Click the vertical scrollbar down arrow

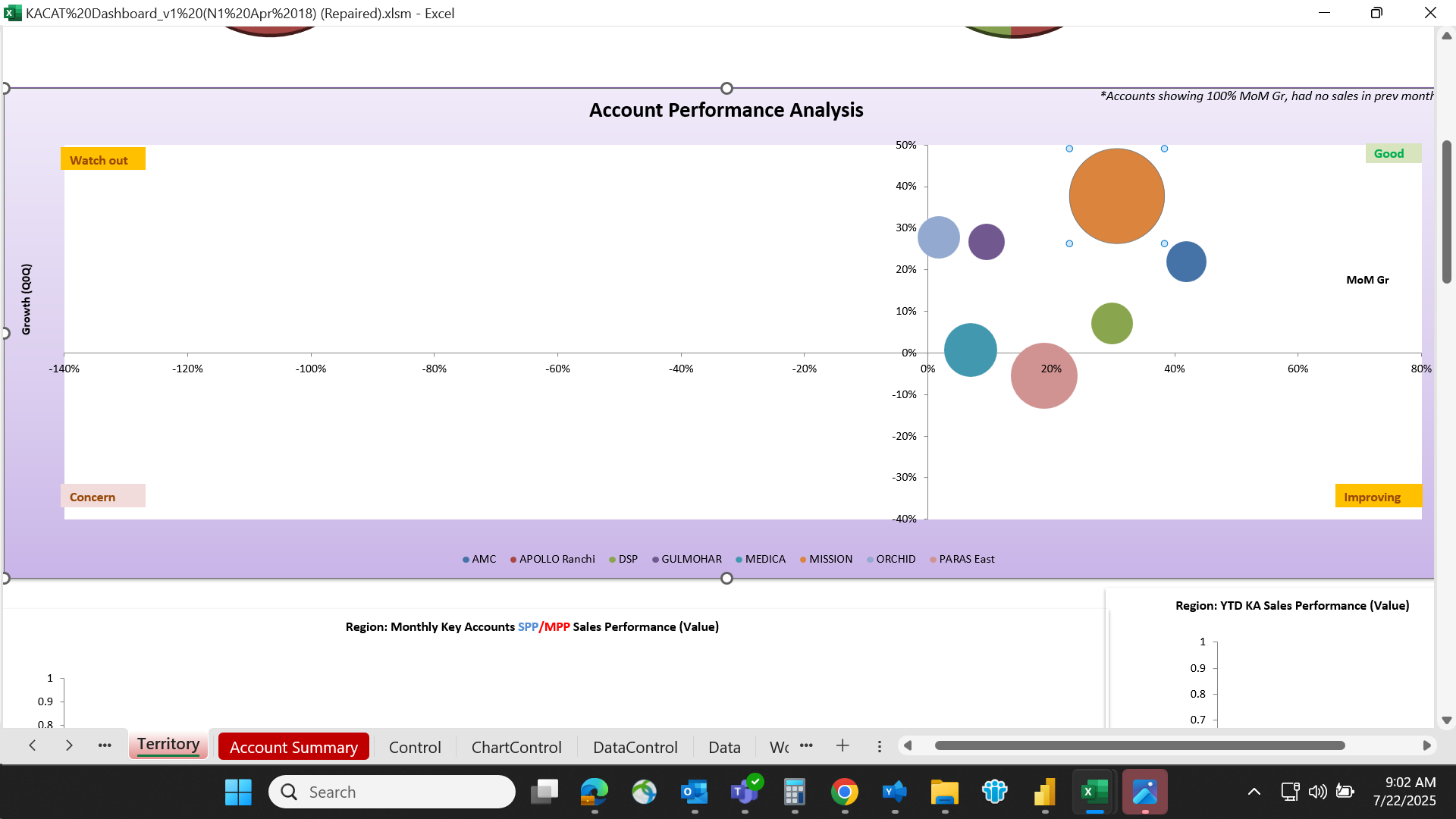pyautogui.click(x=1447, y=720)
